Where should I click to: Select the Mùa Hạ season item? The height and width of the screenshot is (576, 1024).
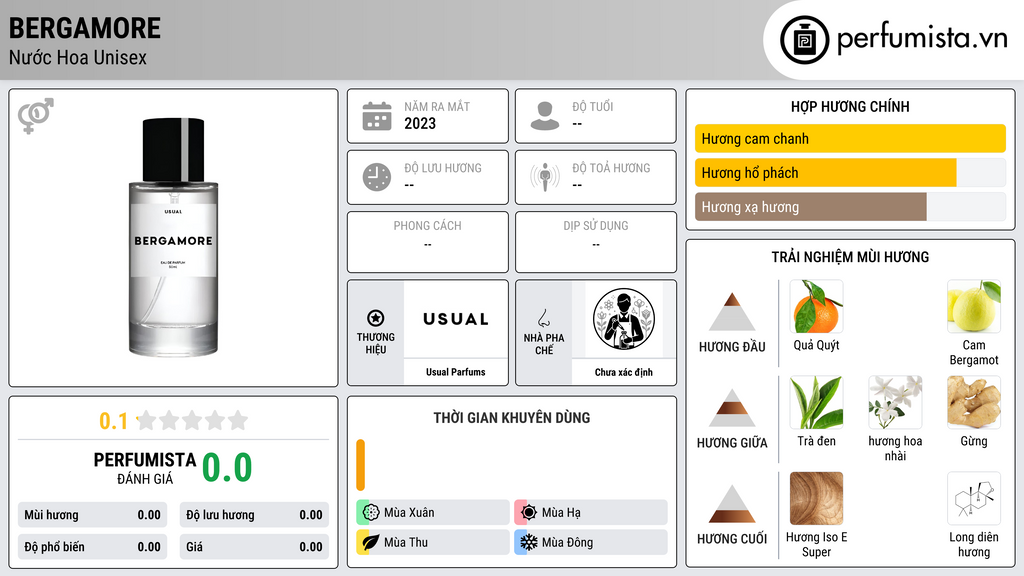click(x=591, y=513)
